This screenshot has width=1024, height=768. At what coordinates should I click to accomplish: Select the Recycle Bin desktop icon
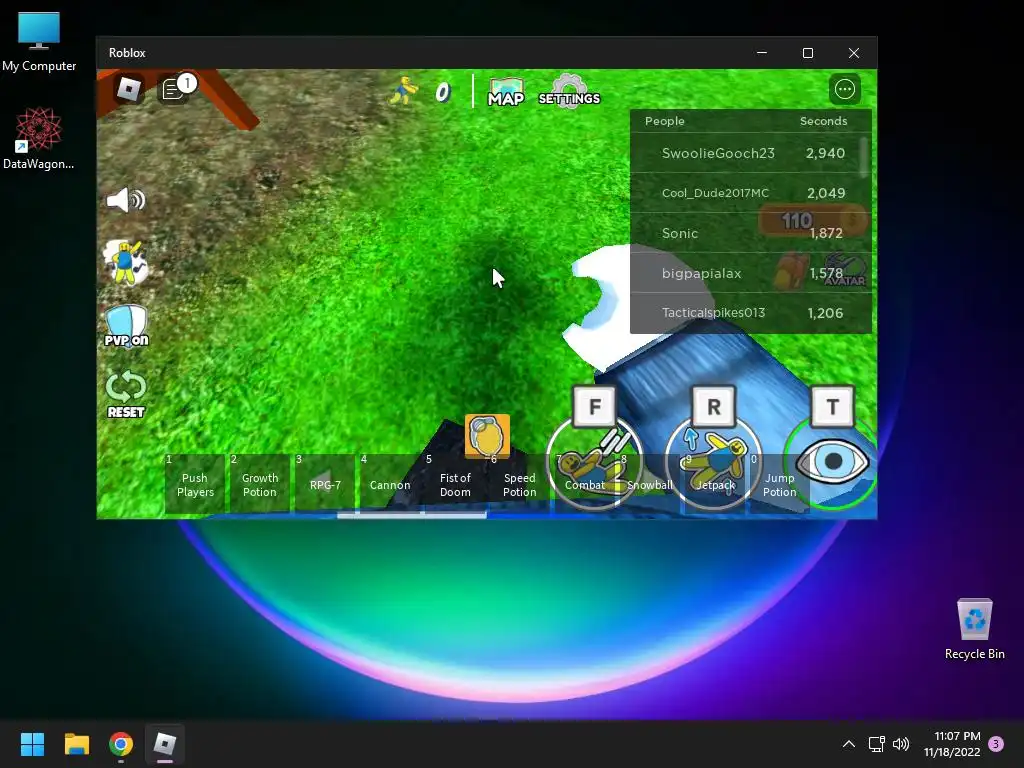pyautogui.click(x=974, y=629)
